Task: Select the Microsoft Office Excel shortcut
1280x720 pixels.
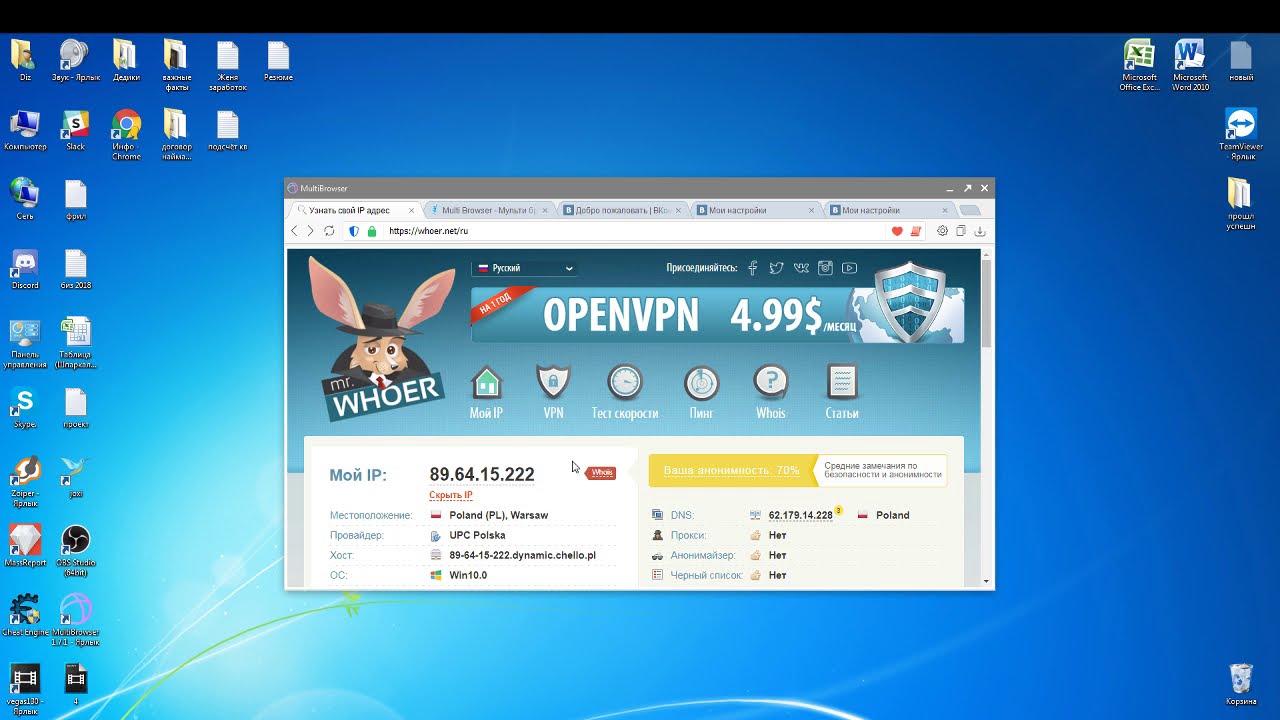Action: [x=1139, y=65]
